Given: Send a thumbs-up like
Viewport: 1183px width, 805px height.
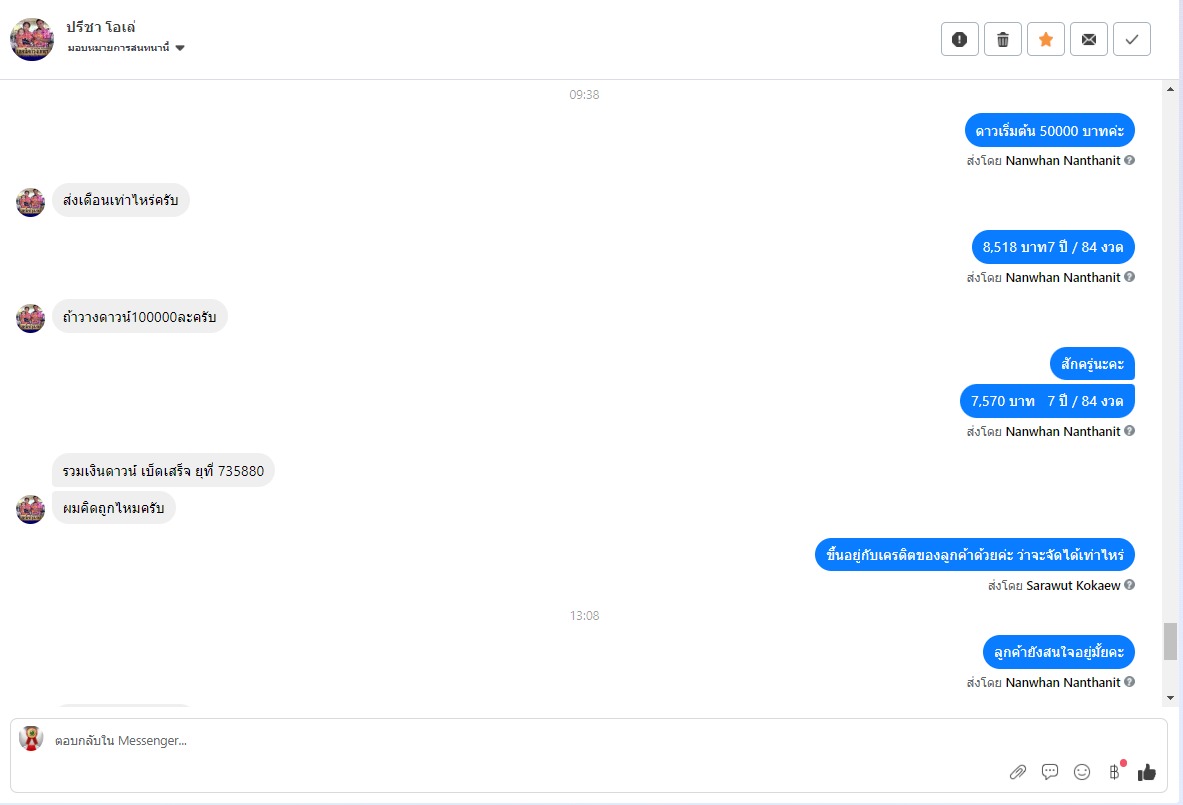Looking at the screenshot, I should pyautogui.click(x=1147, y=772).
